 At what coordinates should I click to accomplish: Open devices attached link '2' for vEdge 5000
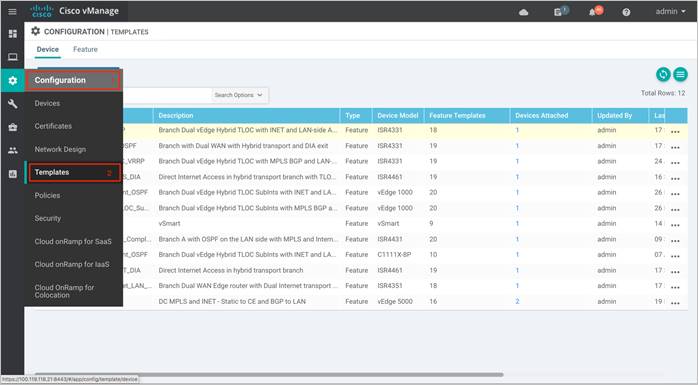517,301
